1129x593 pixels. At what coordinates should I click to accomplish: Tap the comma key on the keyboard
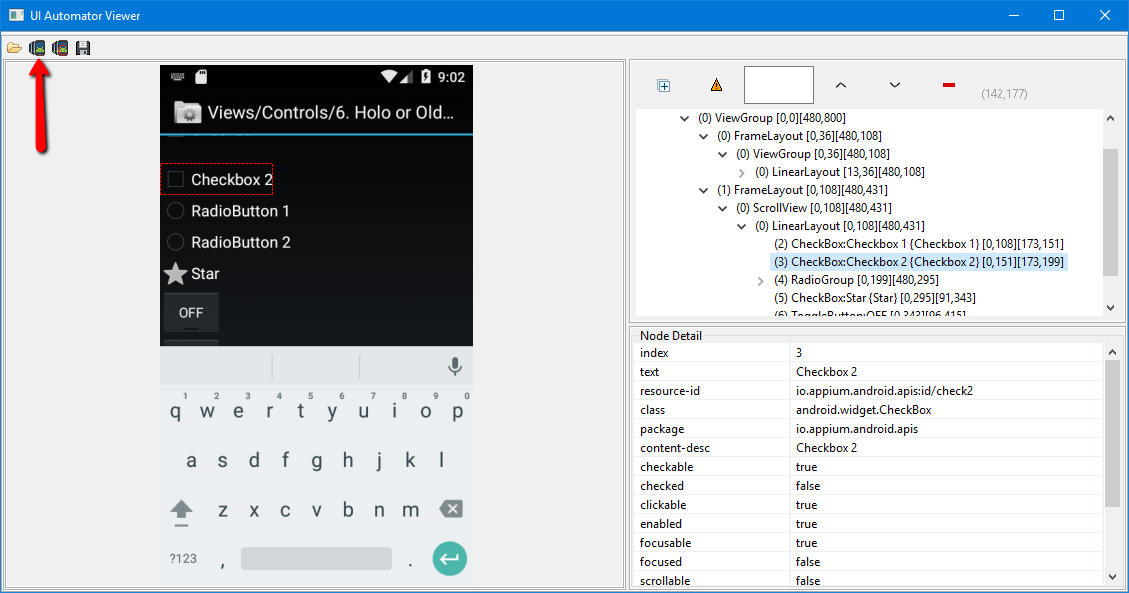(x=222, y=563)
